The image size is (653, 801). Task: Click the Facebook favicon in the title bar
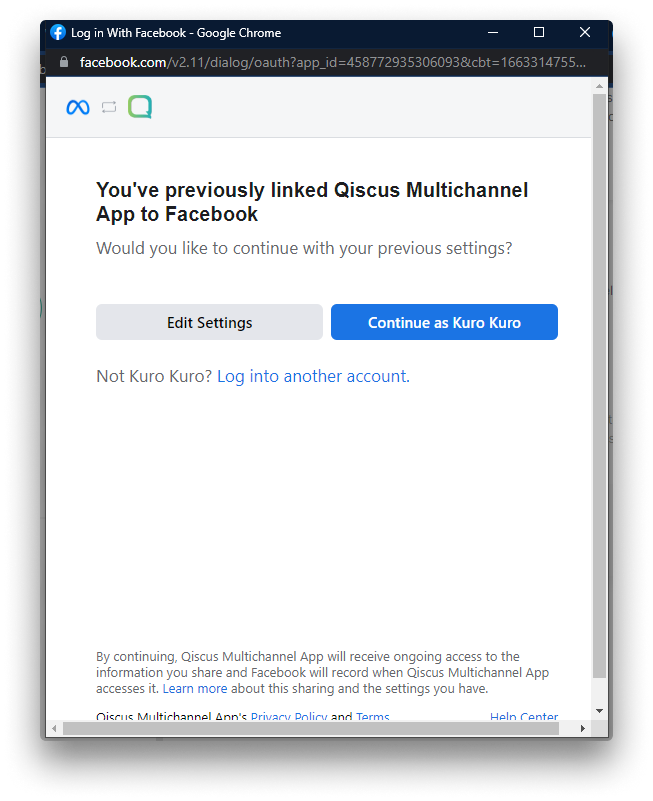tap(58, 33)
